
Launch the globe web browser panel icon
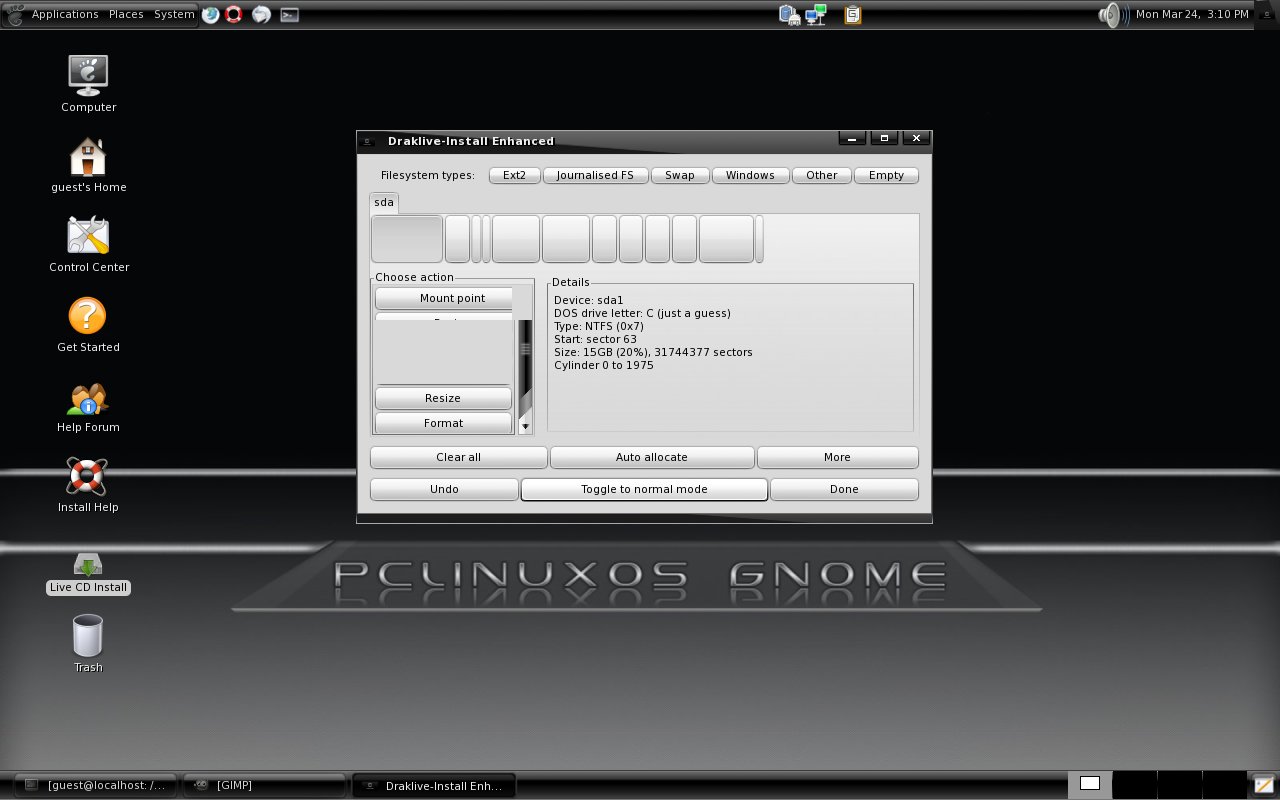coord(211,14)
